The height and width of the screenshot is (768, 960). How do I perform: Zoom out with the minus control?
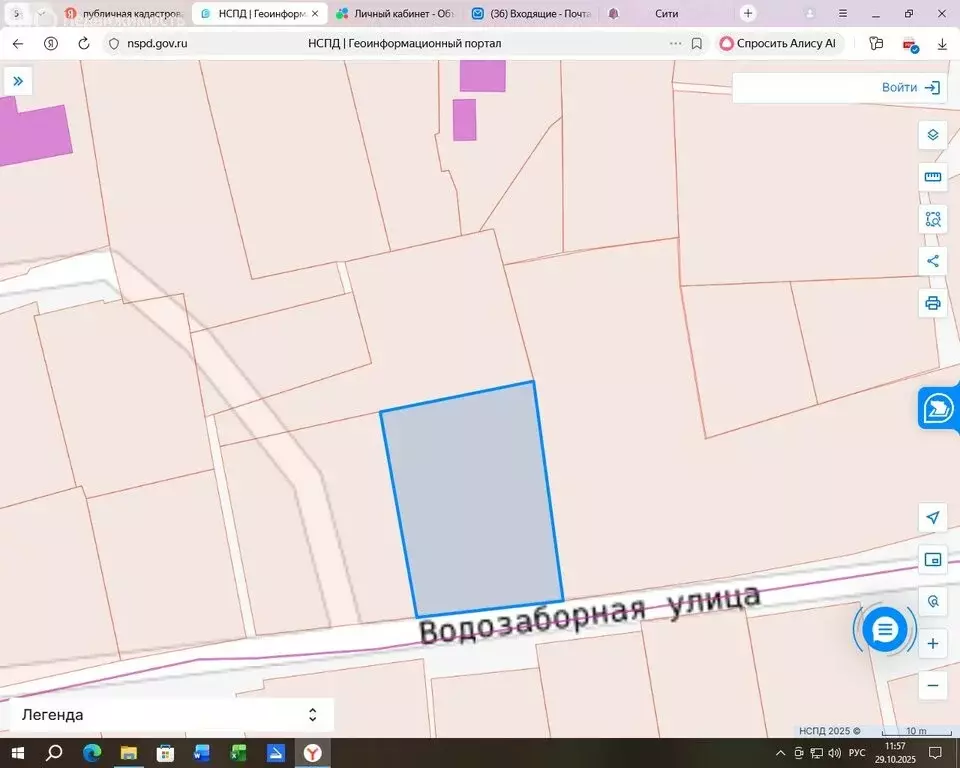tap(932, 687)
